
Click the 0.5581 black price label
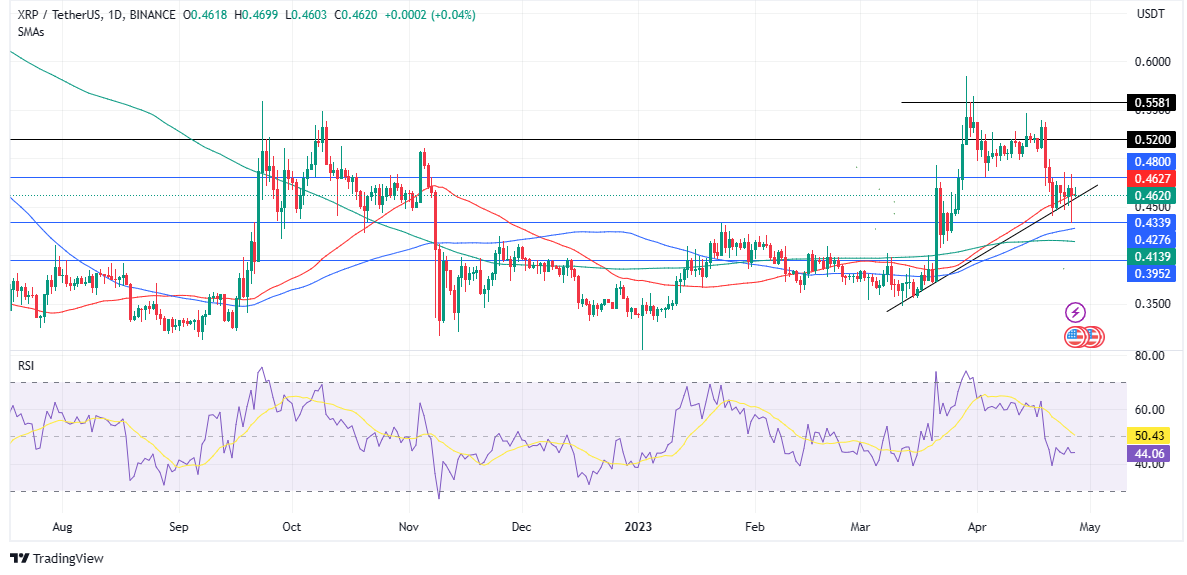[x=1151, y=102]
